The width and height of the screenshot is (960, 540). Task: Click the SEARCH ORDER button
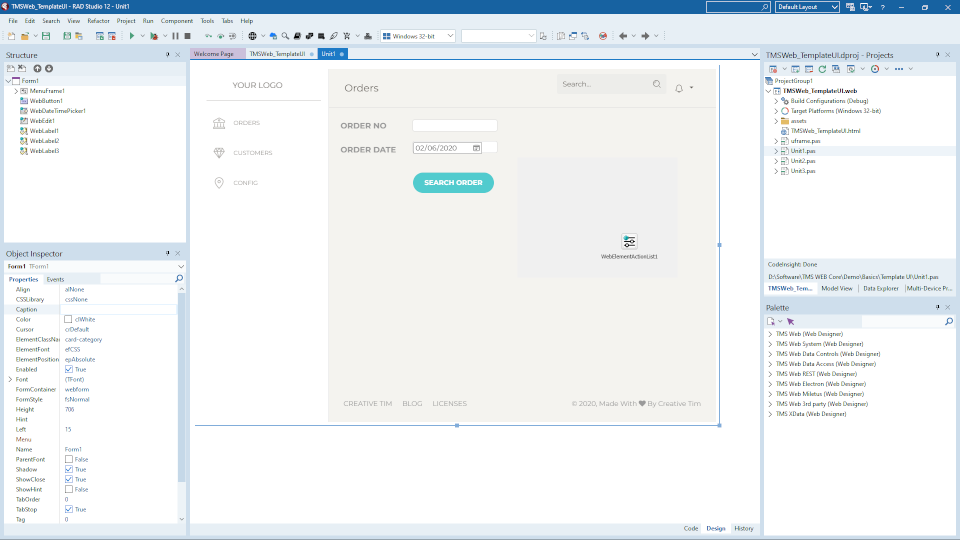[453, 182]
